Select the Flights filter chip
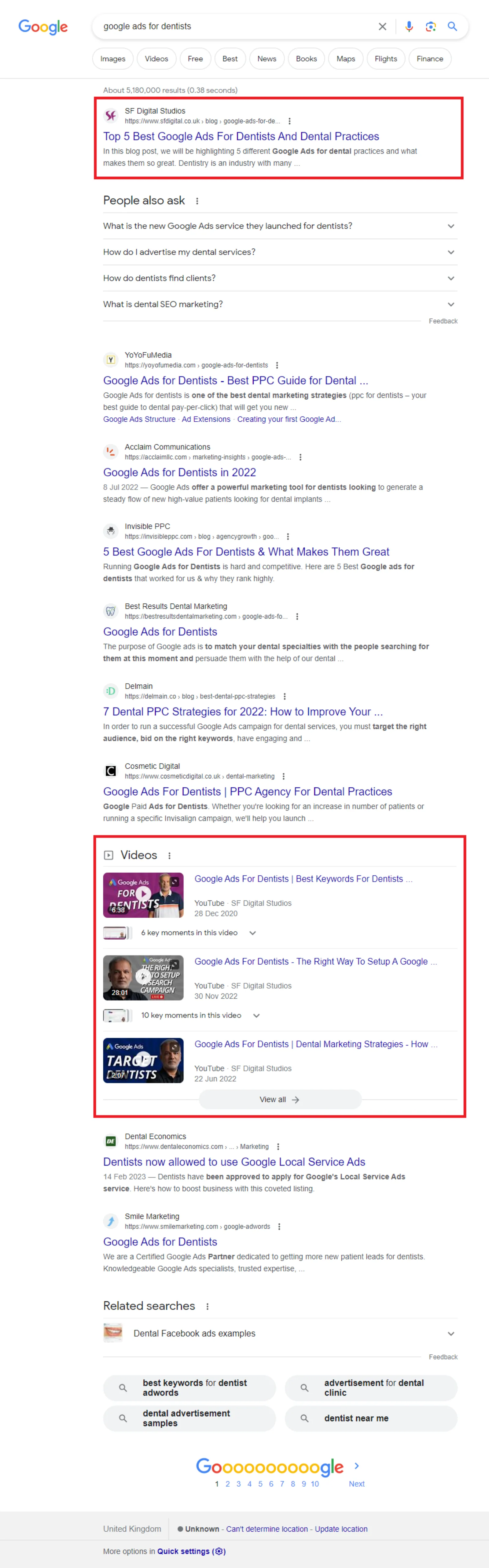Image resolution: width=489 pixels, height=1568 pixels. pos(386,59)
